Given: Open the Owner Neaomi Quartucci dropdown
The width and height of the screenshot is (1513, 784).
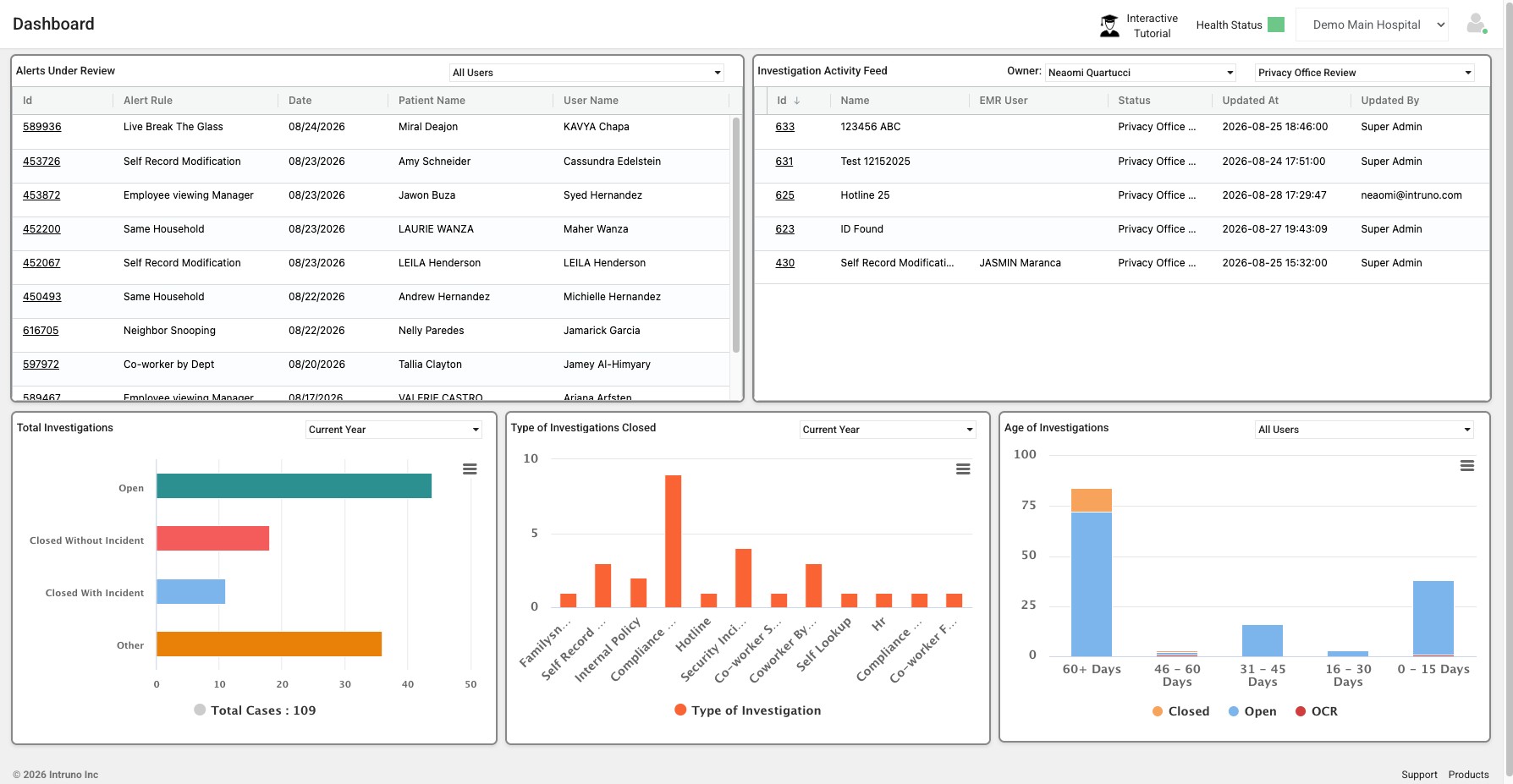Looking at the screenshot, I should (x=1141, y=73).
